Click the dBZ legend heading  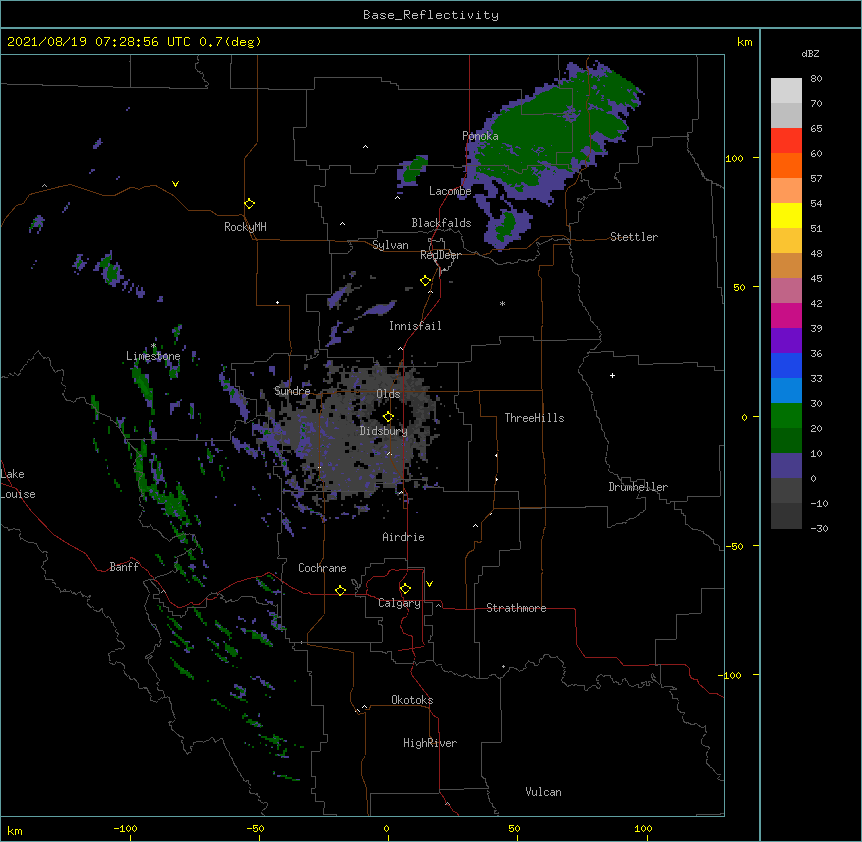click(x=810, y=54)
